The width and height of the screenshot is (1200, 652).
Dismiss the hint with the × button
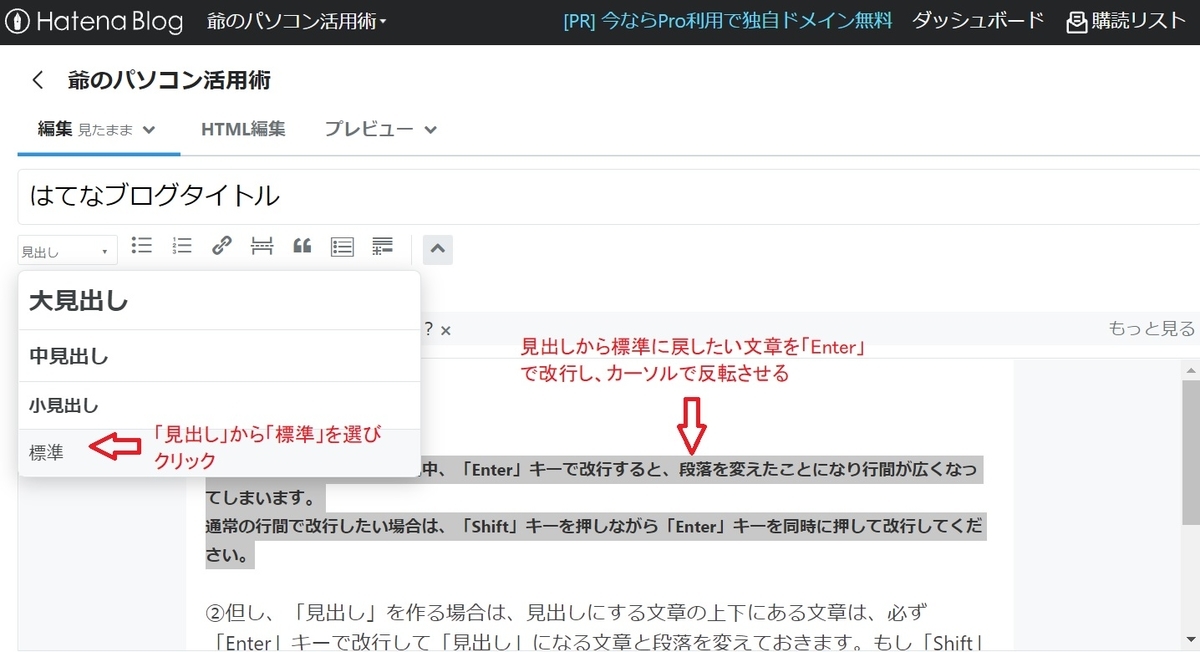[x=446, y=330]
